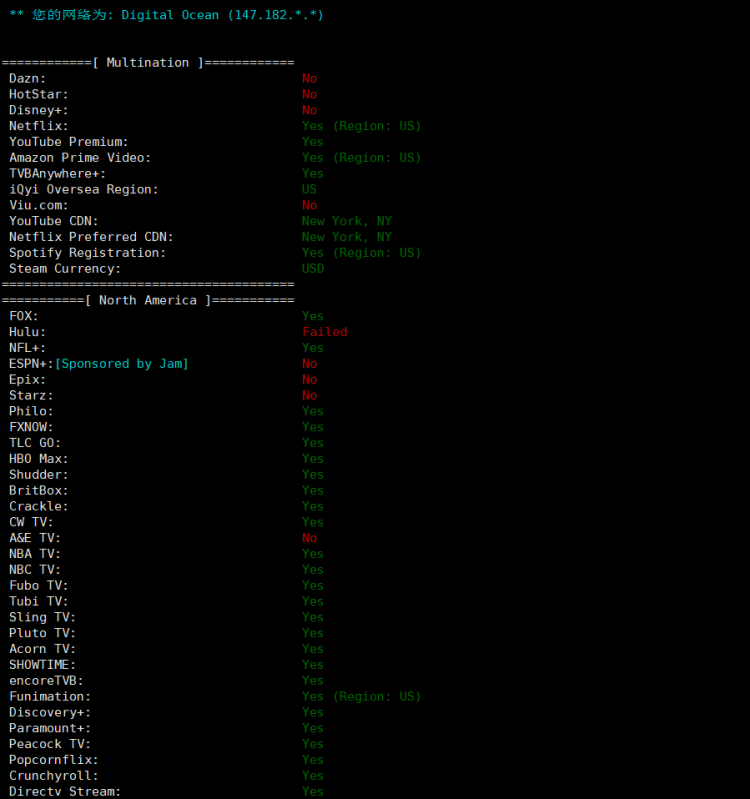Click Netflix result Yes (Region: US)
The width and height of the screenshot is (750, 799).
pos(361,126)
